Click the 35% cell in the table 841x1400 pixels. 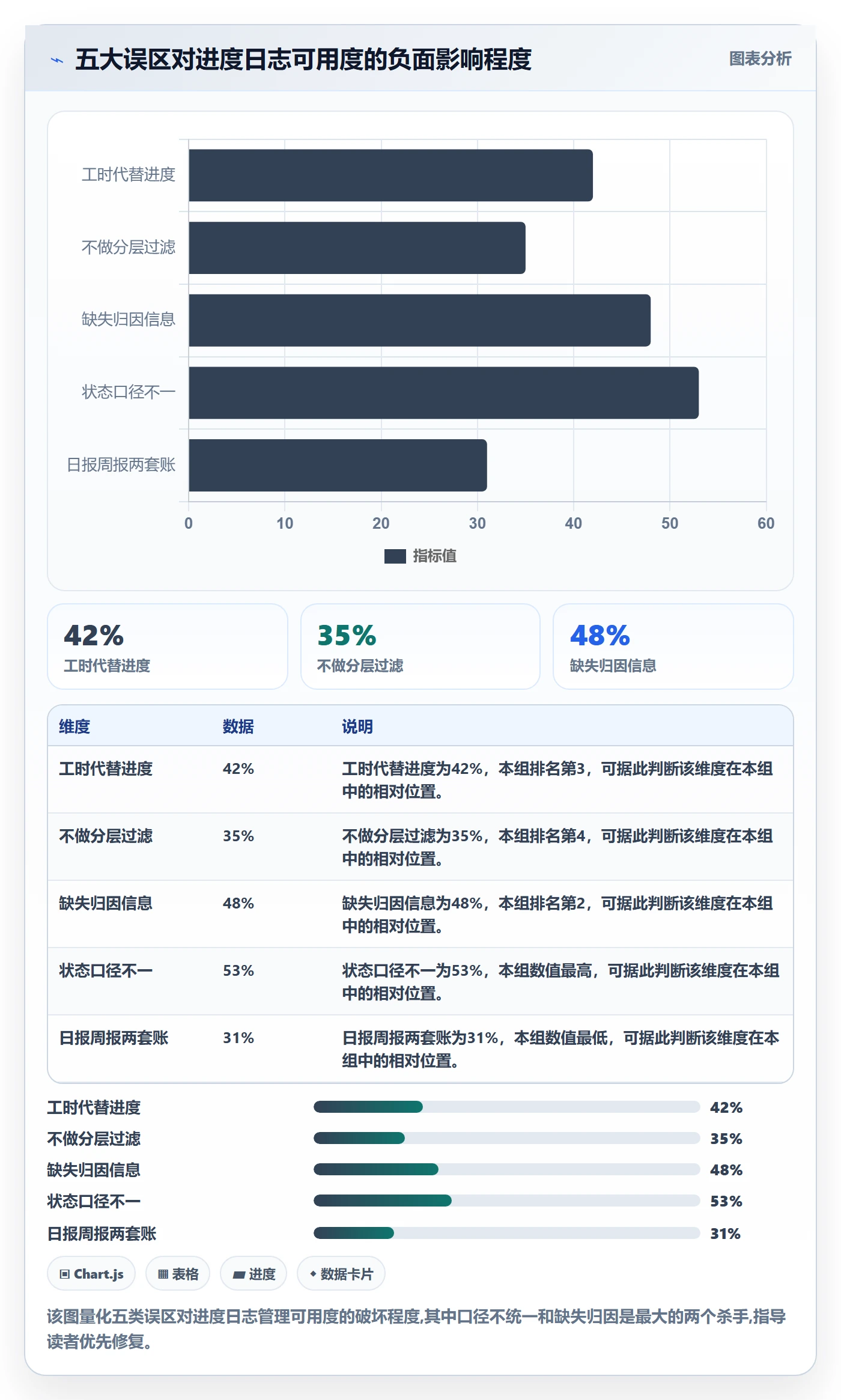pyautogui.click(x=238, y=836)
